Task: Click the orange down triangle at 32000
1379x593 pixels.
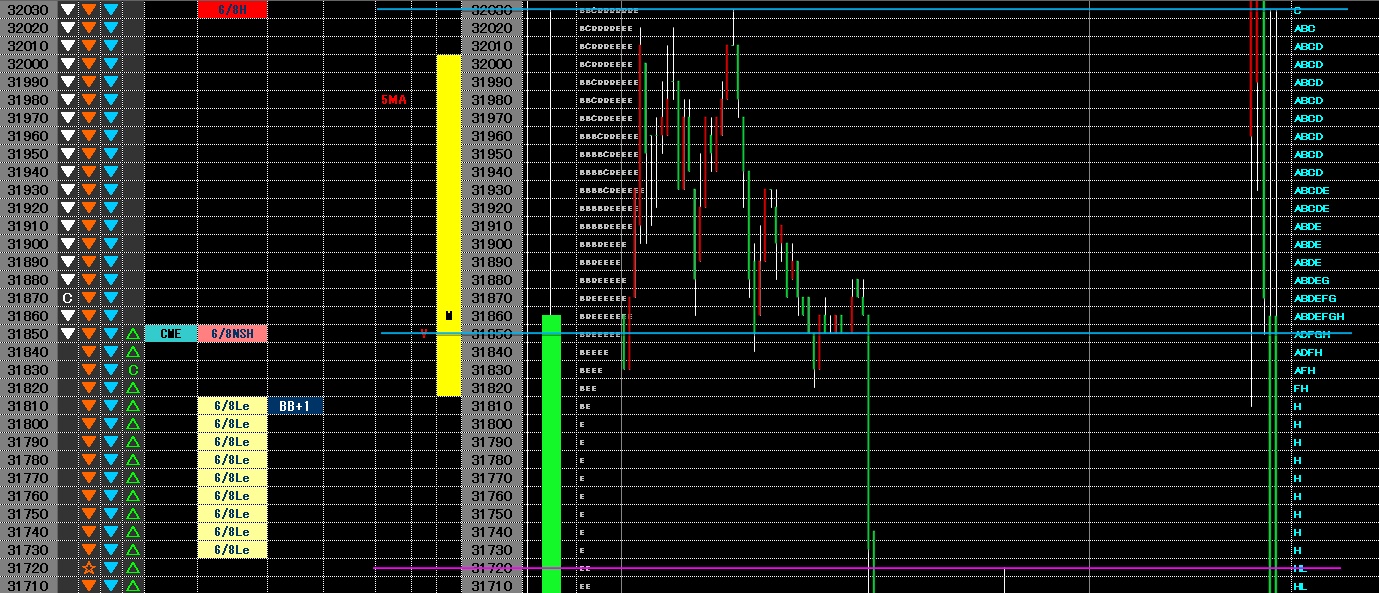Action: (89, 64)
